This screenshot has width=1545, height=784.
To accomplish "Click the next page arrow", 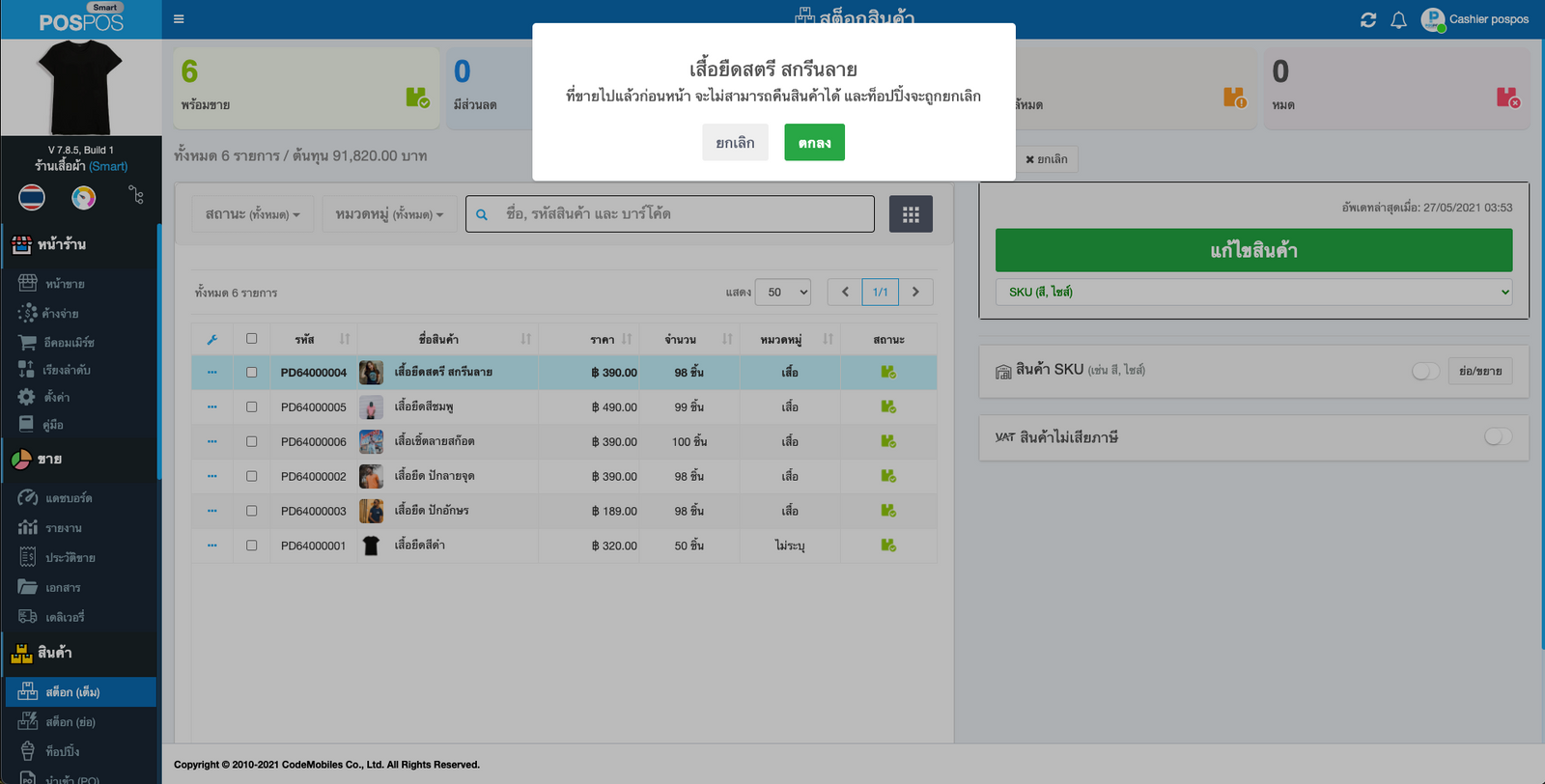I will (915, 292).
